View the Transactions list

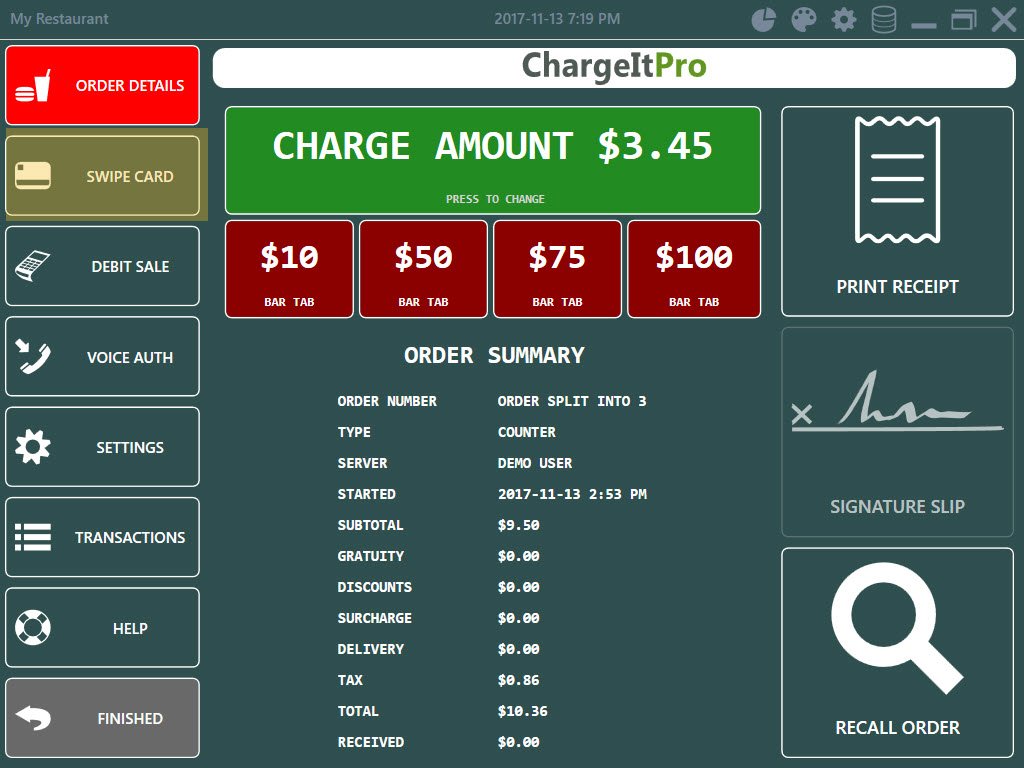point(103,538)
